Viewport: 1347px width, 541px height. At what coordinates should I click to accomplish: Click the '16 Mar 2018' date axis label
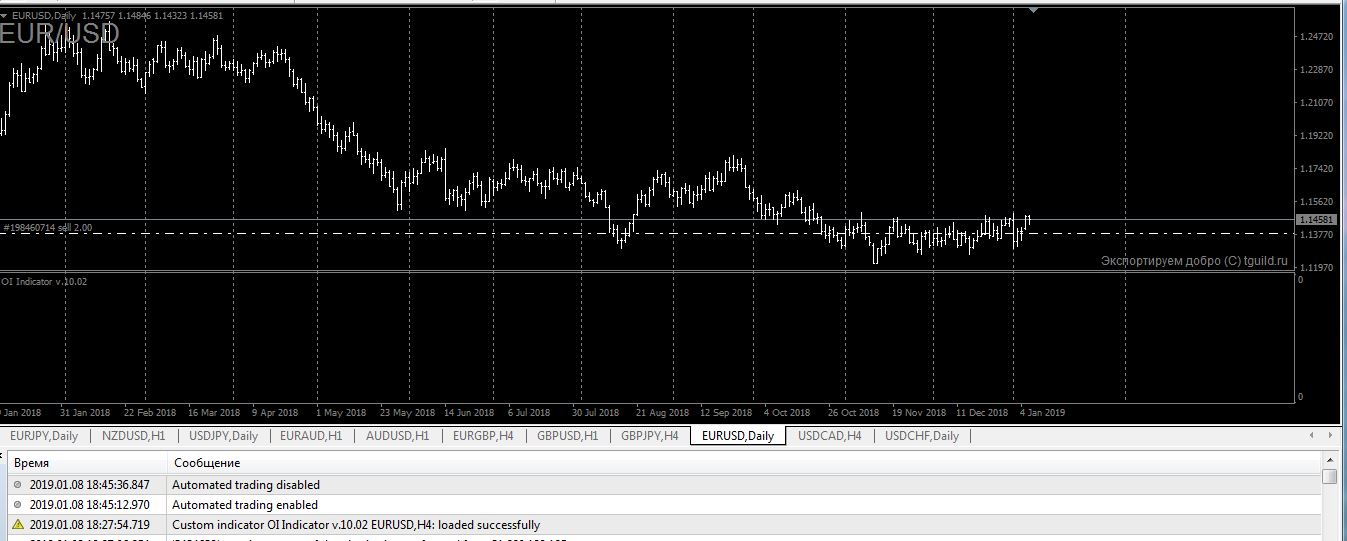pos(214,412)
